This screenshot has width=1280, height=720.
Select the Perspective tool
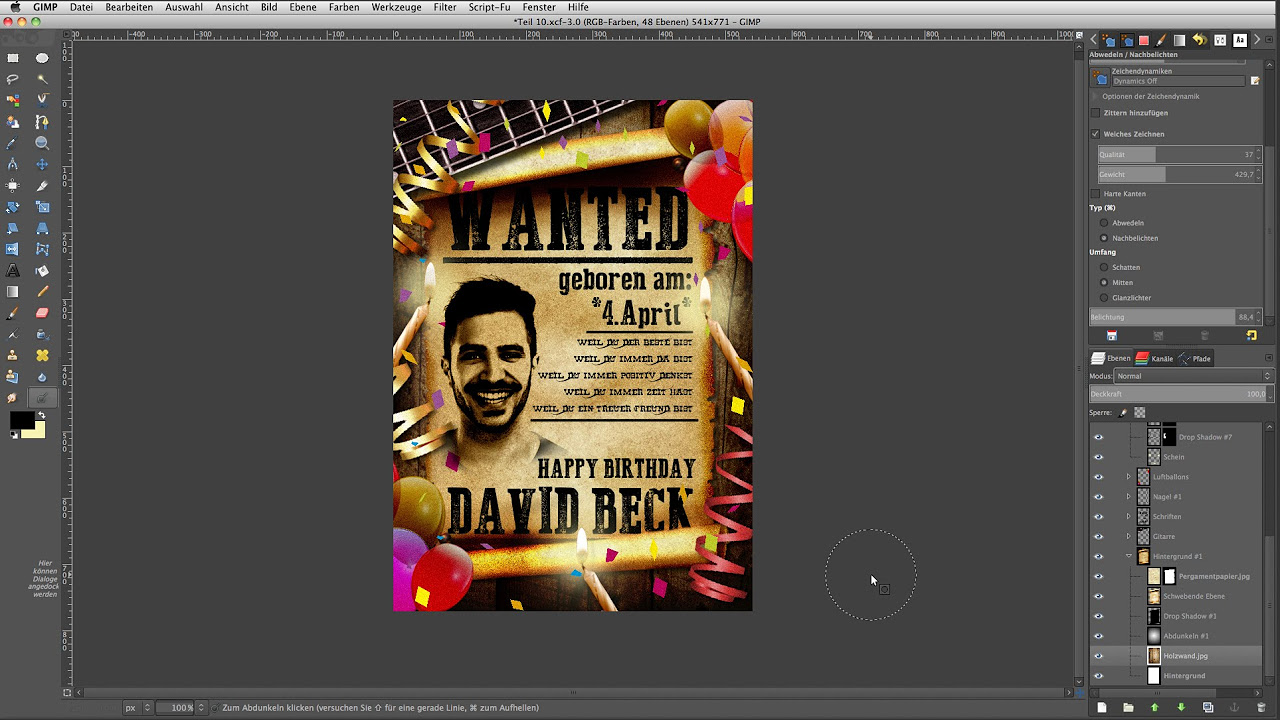click(42, 228)
